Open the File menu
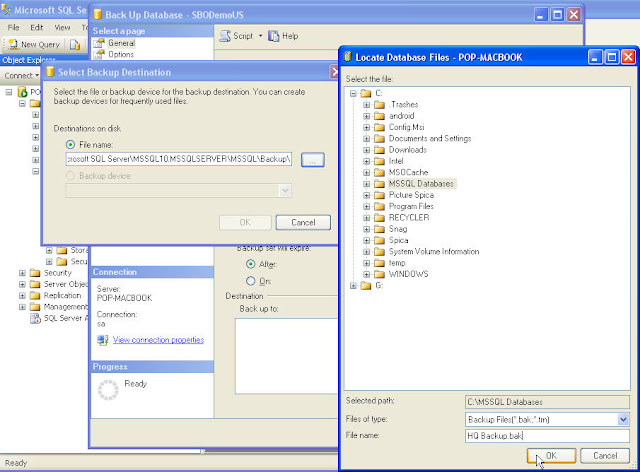The height and width of the screenshot is (472, 640). (x=13, y=27)
